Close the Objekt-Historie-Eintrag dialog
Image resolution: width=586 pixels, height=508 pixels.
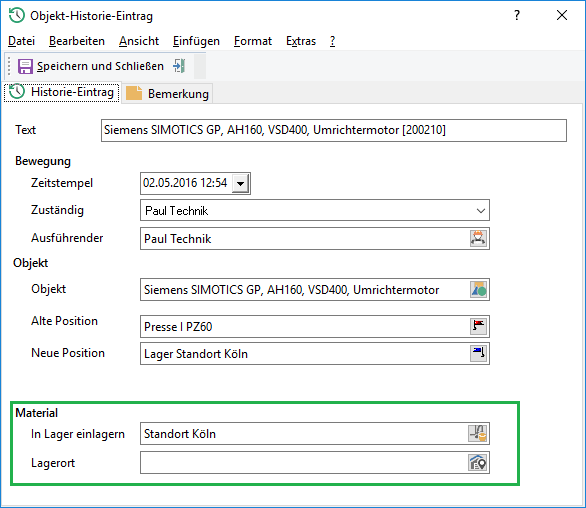[x=562, y=15]
